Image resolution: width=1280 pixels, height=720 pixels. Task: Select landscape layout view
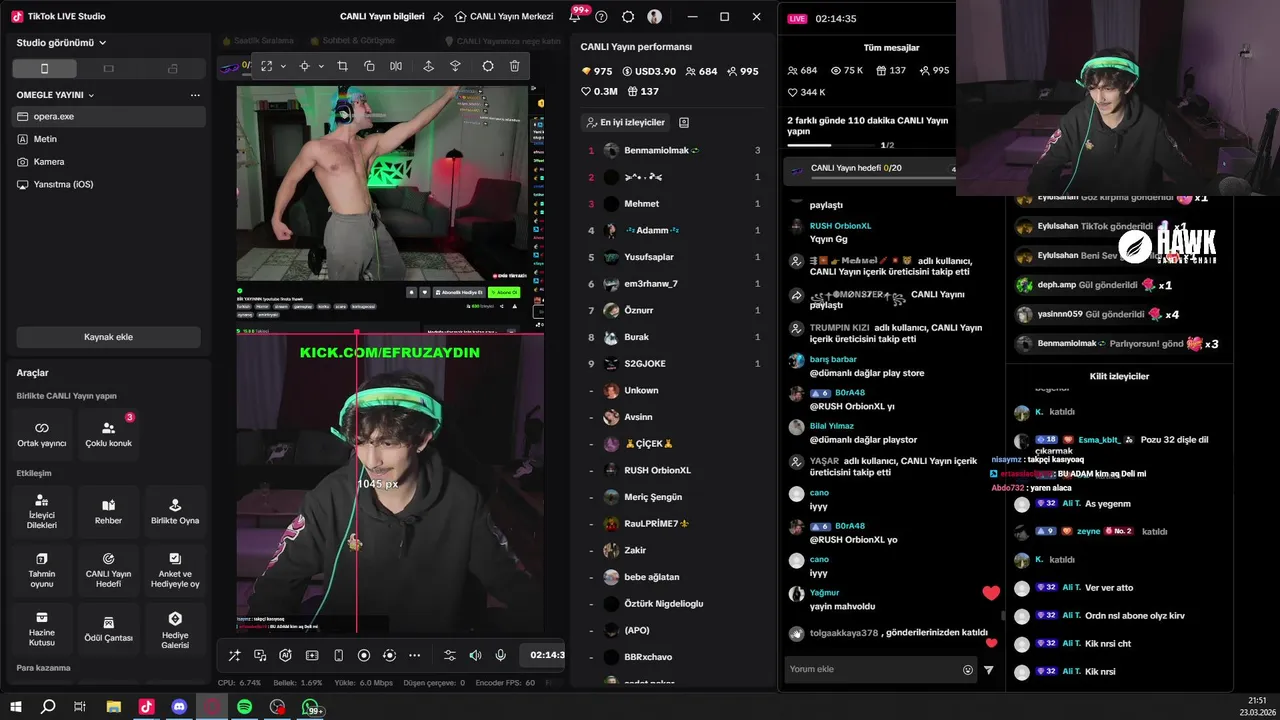click(109, 68)
